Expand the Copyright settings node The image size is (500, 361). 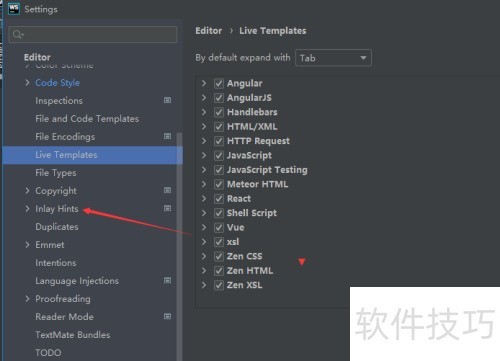(x=27, y=190)
